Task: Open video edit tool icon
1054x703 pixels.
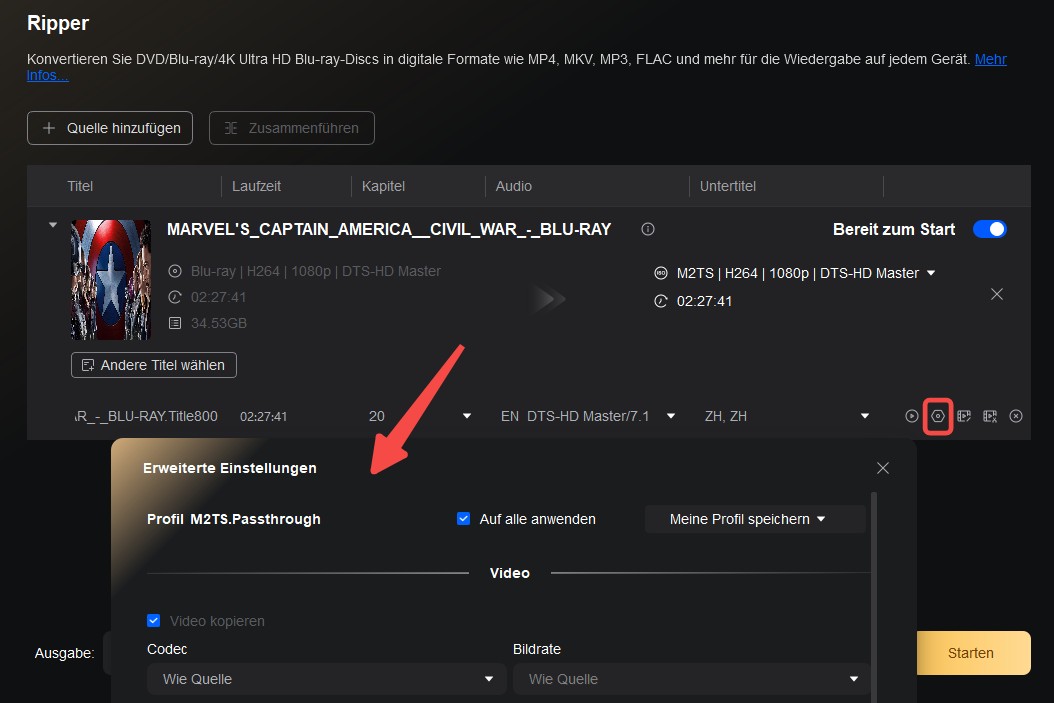Action: pos(964,416)
